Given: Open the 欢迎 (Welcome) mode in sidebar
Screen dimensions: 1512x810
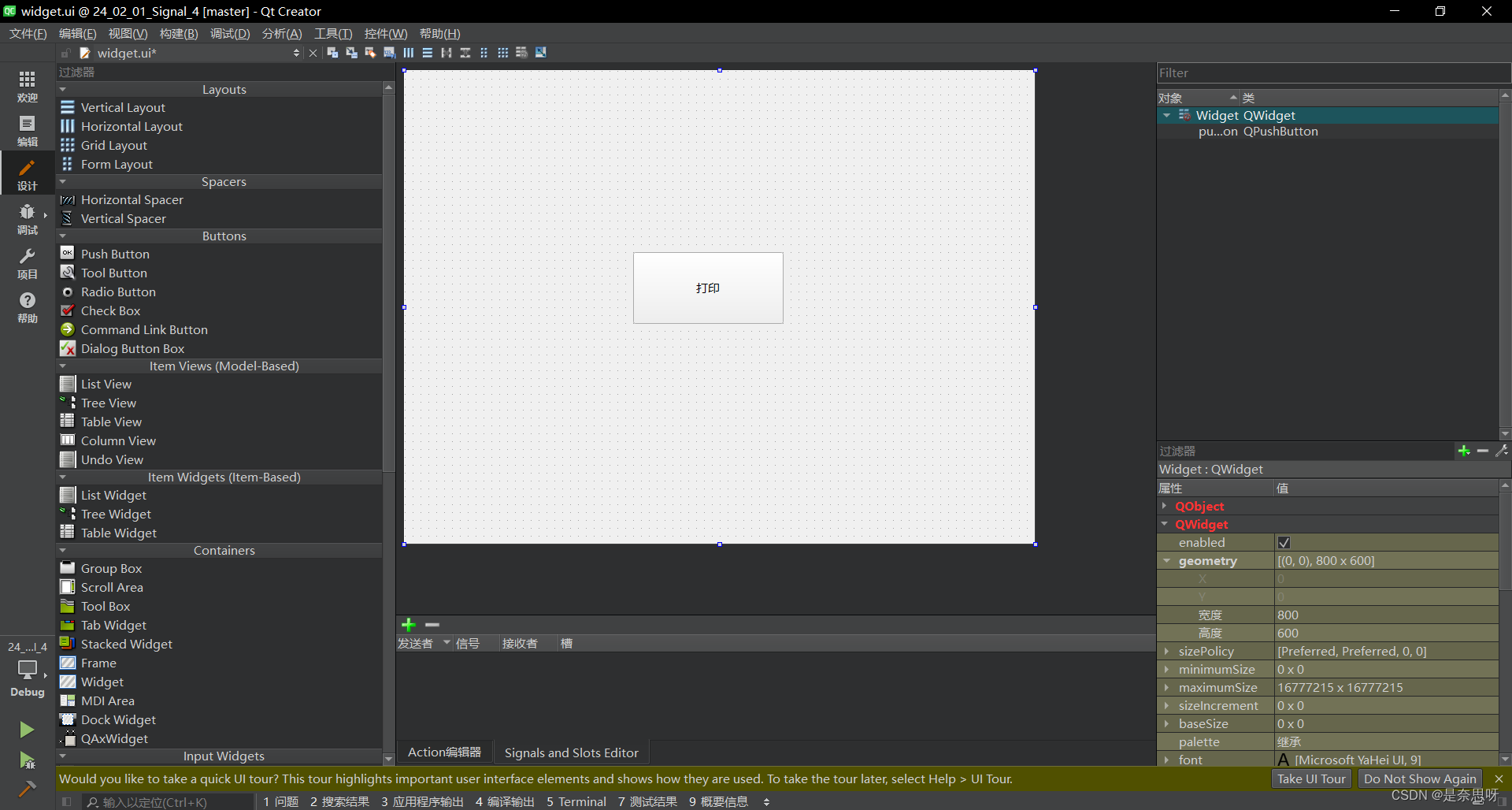Looking at the screenshot, I should 27,87.
